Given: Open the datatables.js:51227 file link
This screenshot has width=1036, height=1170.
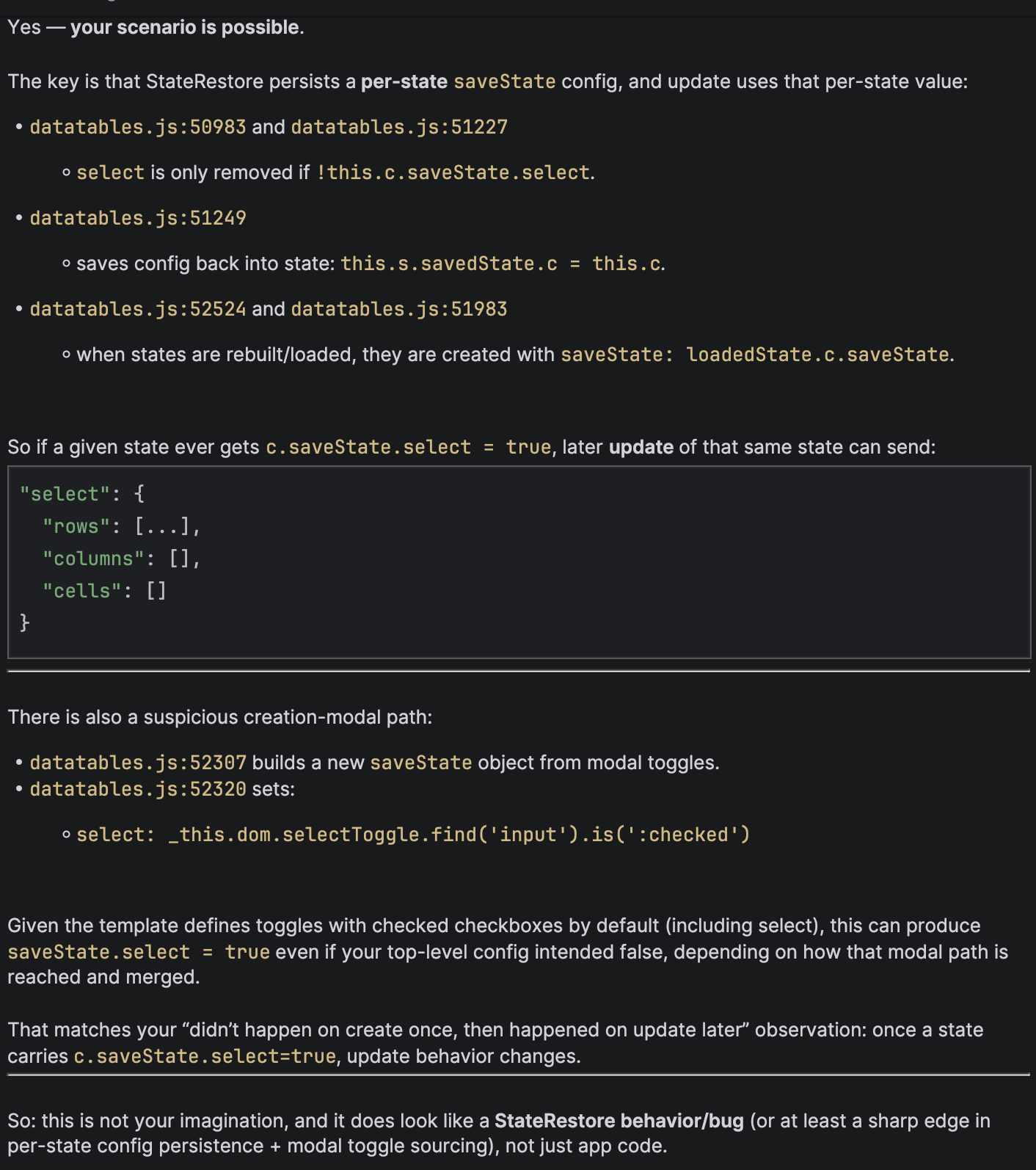Looking at the screenshot, I should coord(399,127).
